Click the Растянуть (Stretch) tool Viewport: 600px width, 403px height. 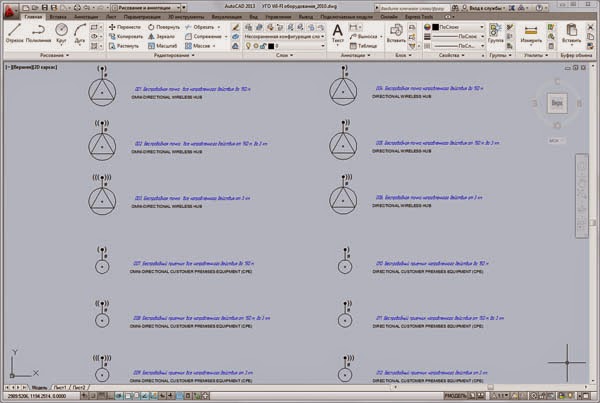click(124, 46)
